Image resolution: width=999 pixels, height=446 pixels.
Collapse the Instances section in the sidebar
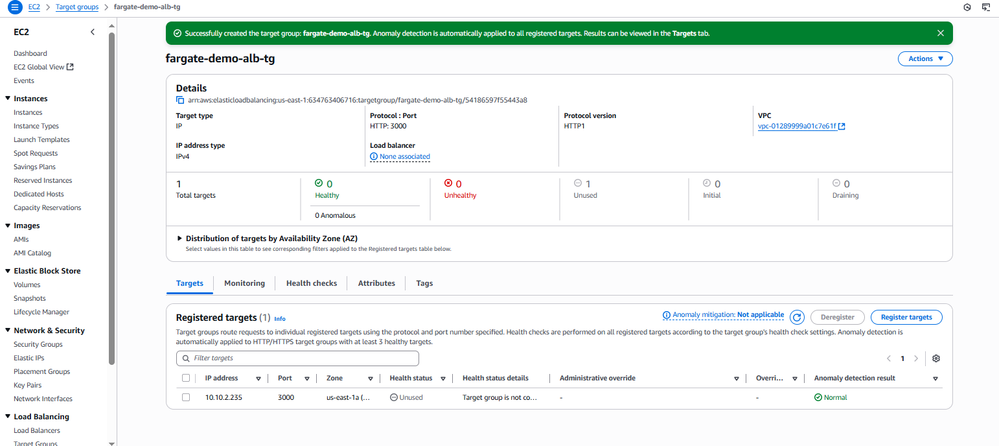tap(8, 98)
